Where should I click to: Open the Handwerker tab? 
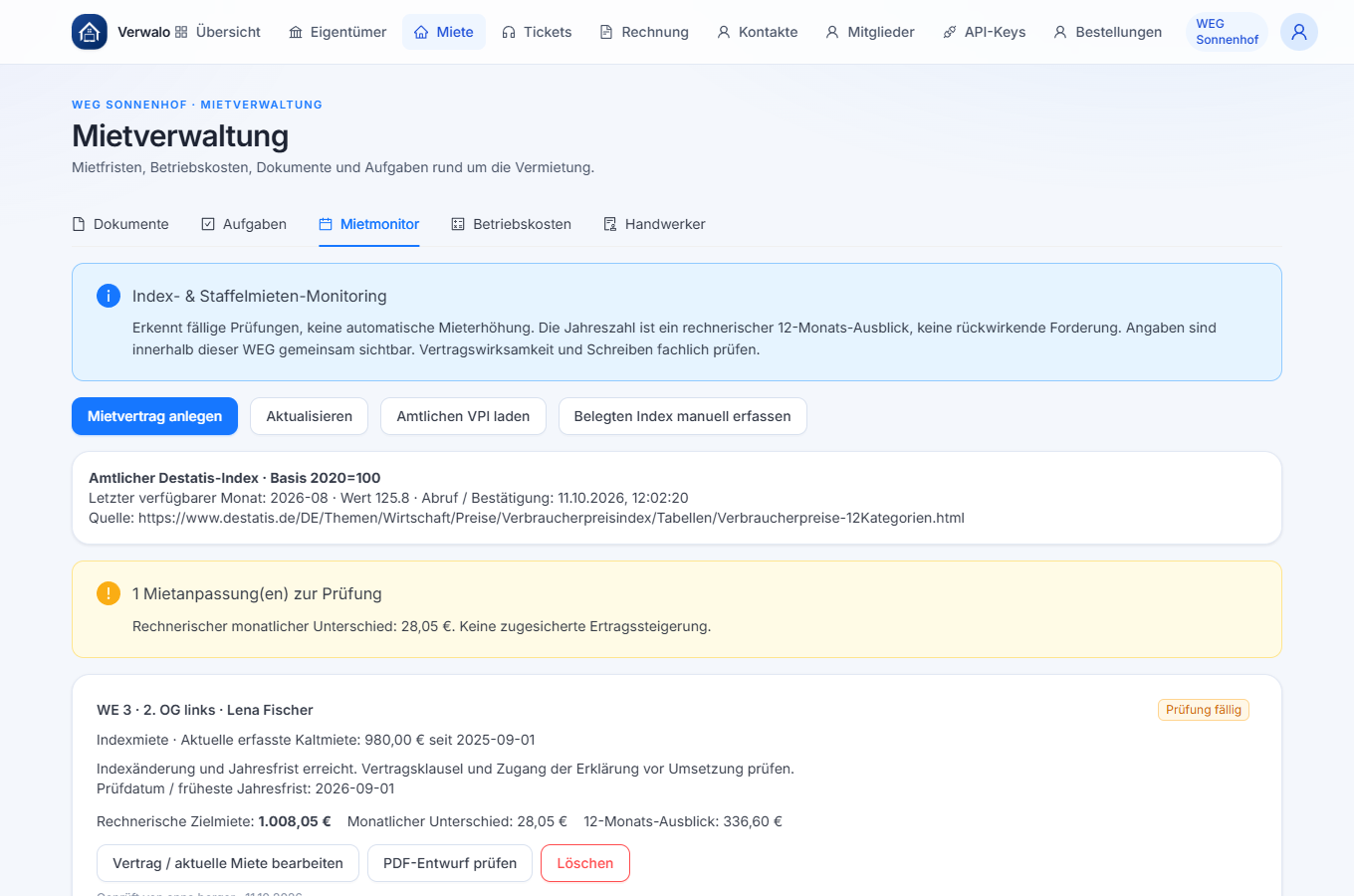(x=654, y=224)
